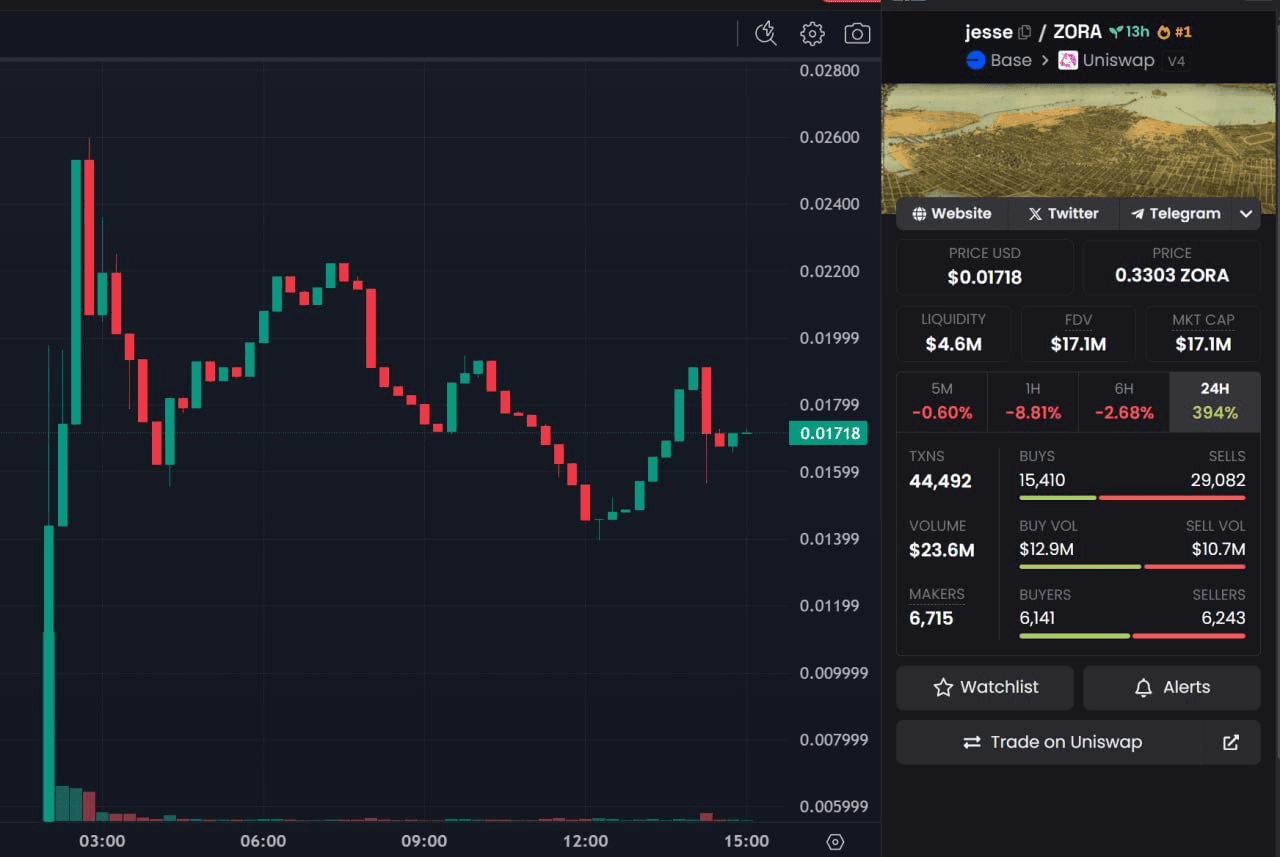
Task: Add the pair to Watchlist
Action: click(x=985, y=687)
